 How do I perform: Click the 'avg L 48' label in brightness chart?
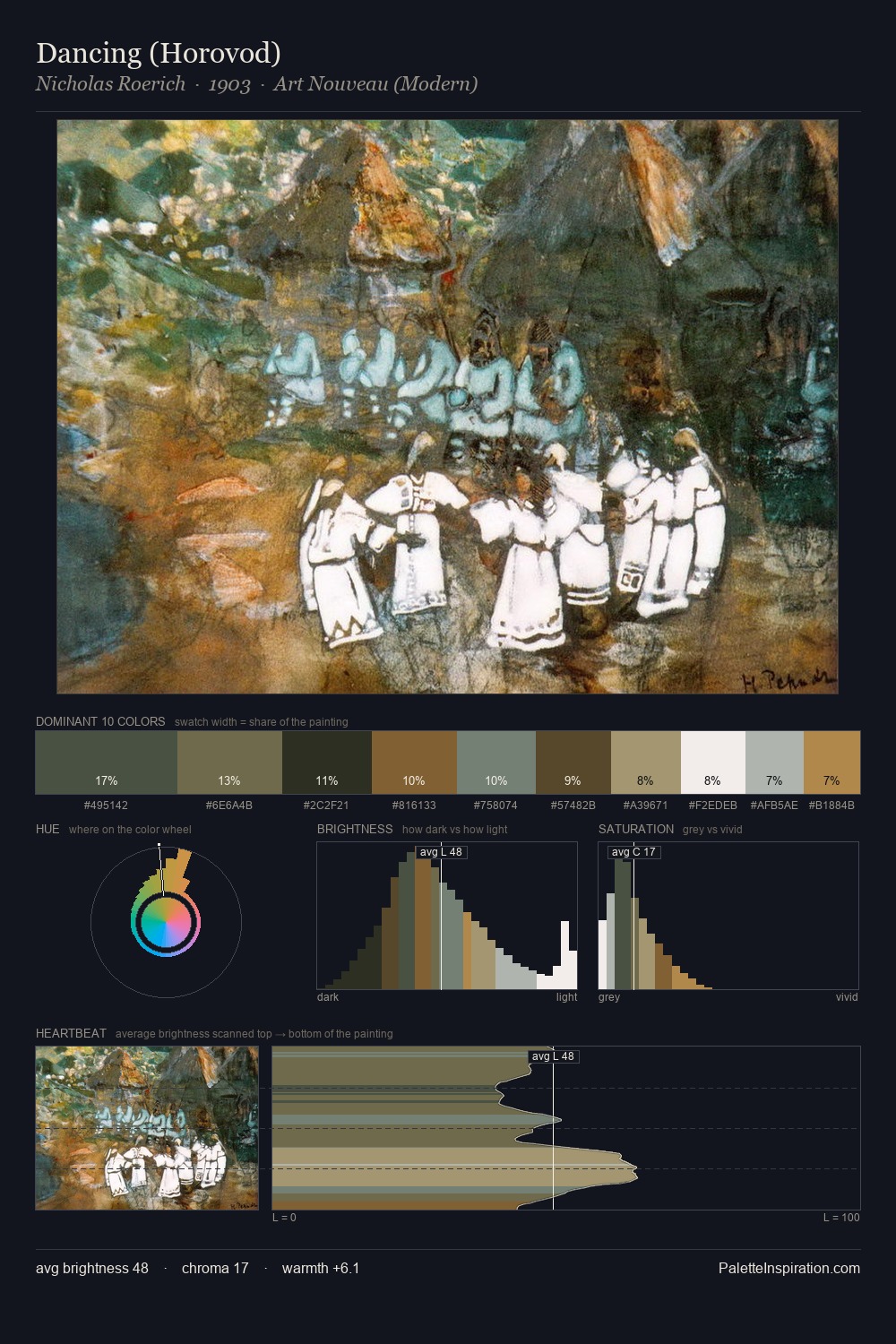point(441,852)
